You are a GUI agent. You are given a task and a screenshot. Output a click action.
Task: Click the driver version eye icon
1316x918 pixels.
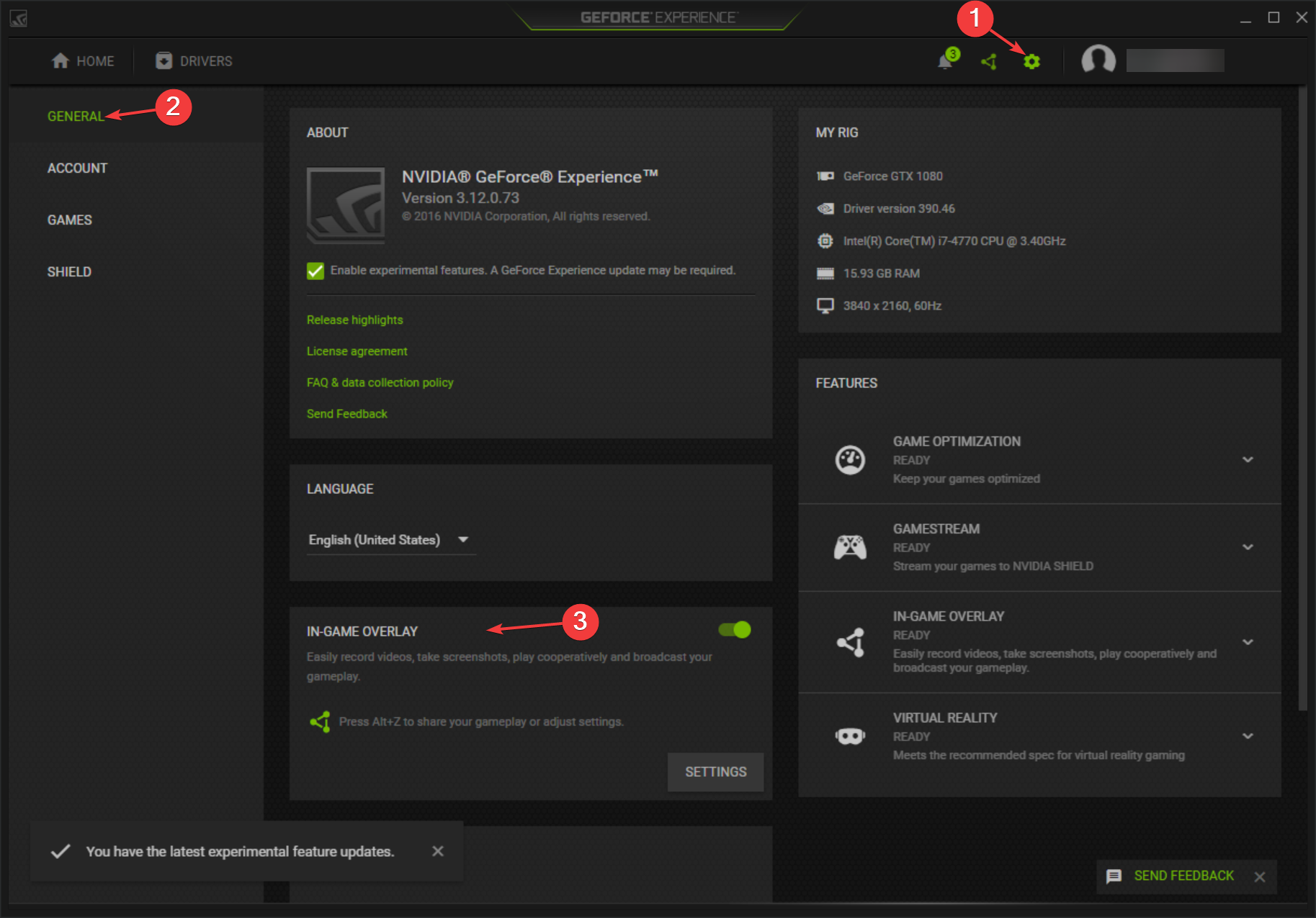point(825,209)
